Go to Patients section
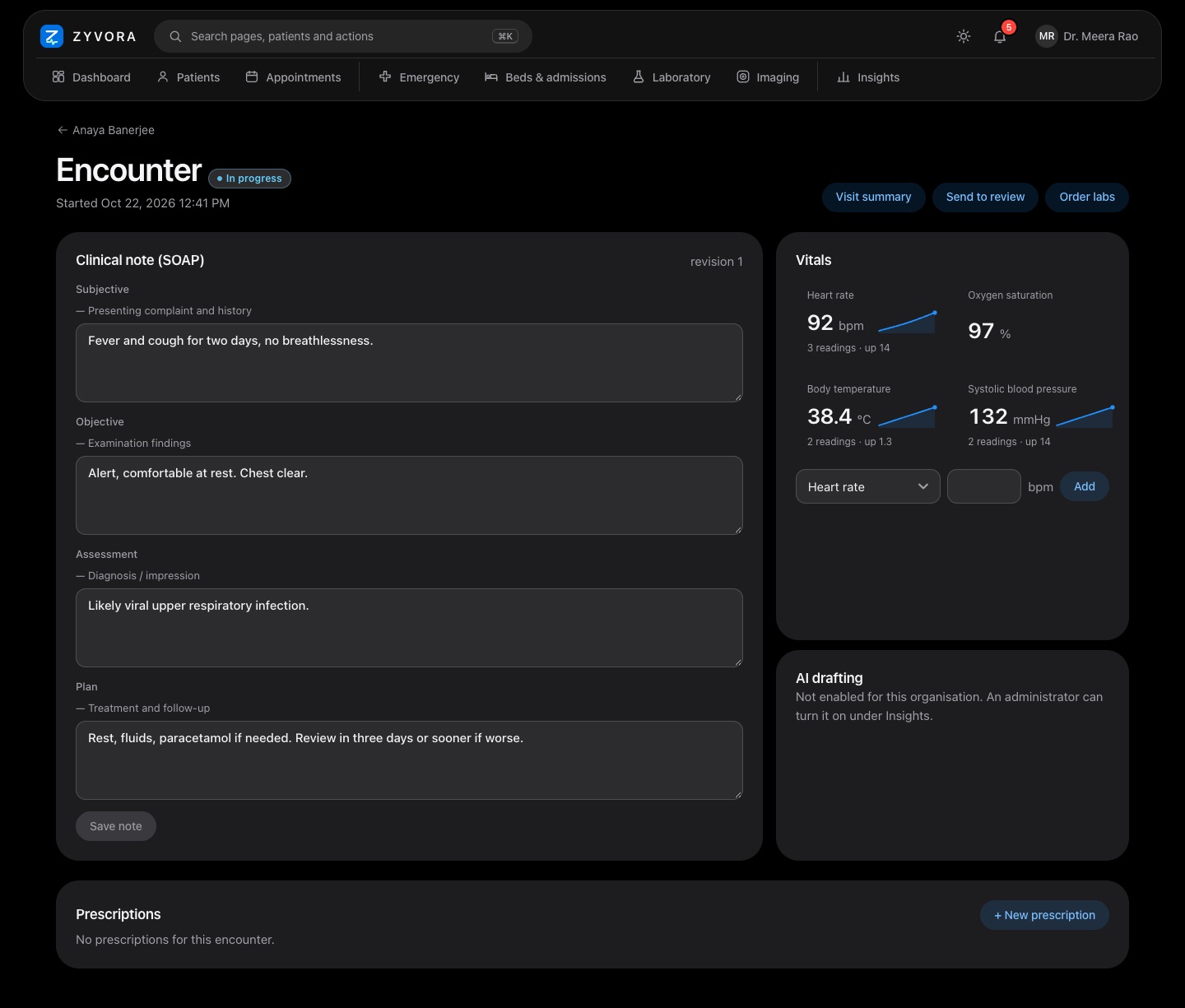 188,77
